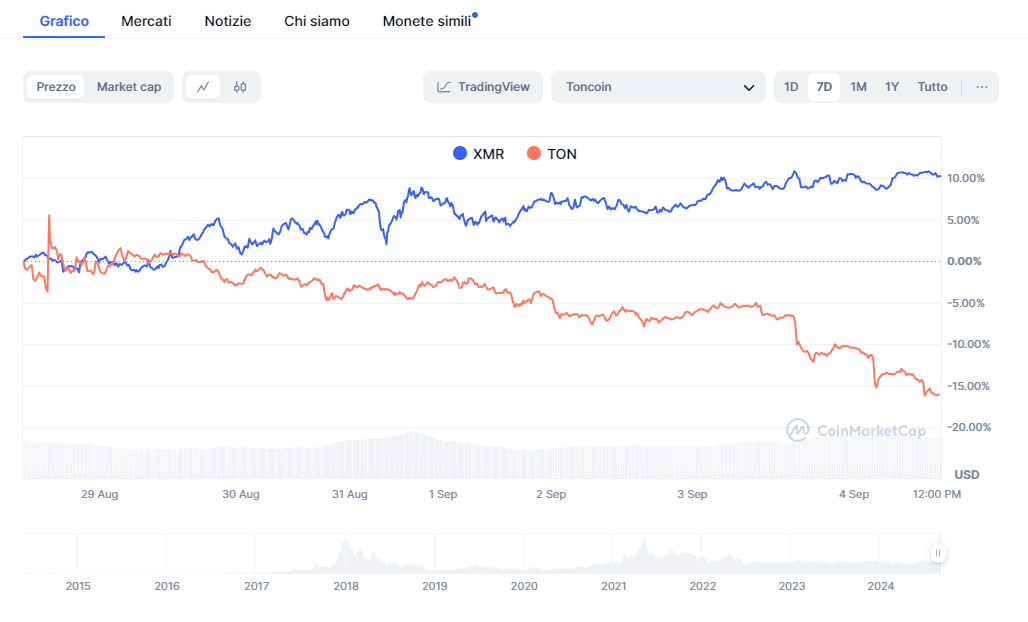The width and height of the screenshot is (1028, 622).
Task: Click 2015 in the range navigator
Action: click(78, 586)
